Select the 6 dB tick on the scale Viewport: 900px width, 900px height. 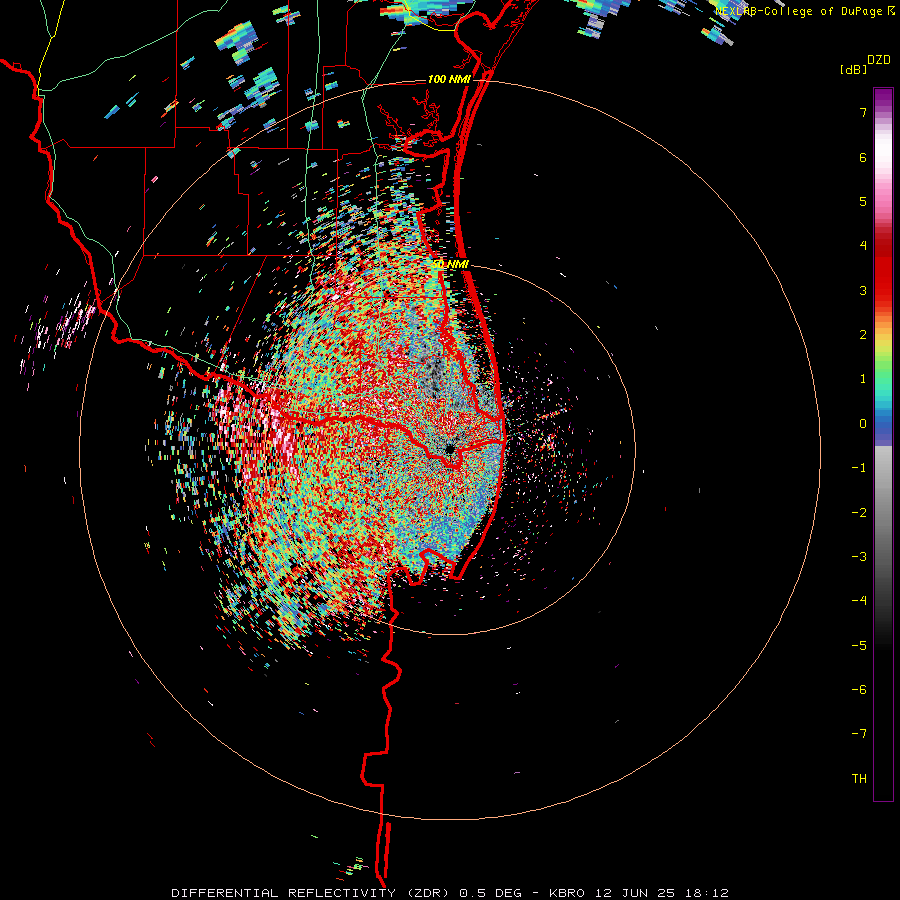point(863,157)
